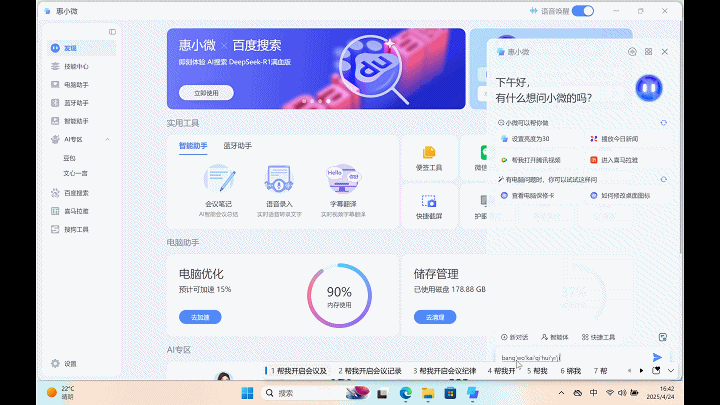This screenshot has width=720, height=405.
Task: Open 技能中心 in the sidebar
Action: pyautogui.click(x=81, y=66)
